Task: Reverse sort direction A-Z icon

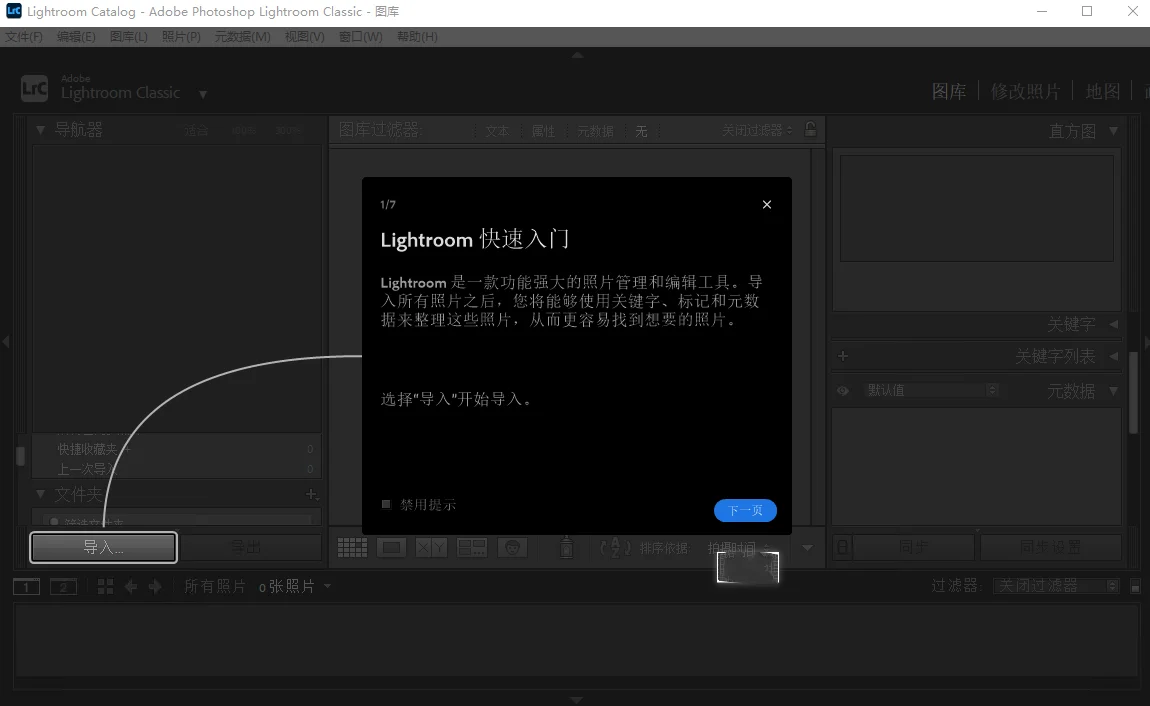Action: tap(615, 548)
